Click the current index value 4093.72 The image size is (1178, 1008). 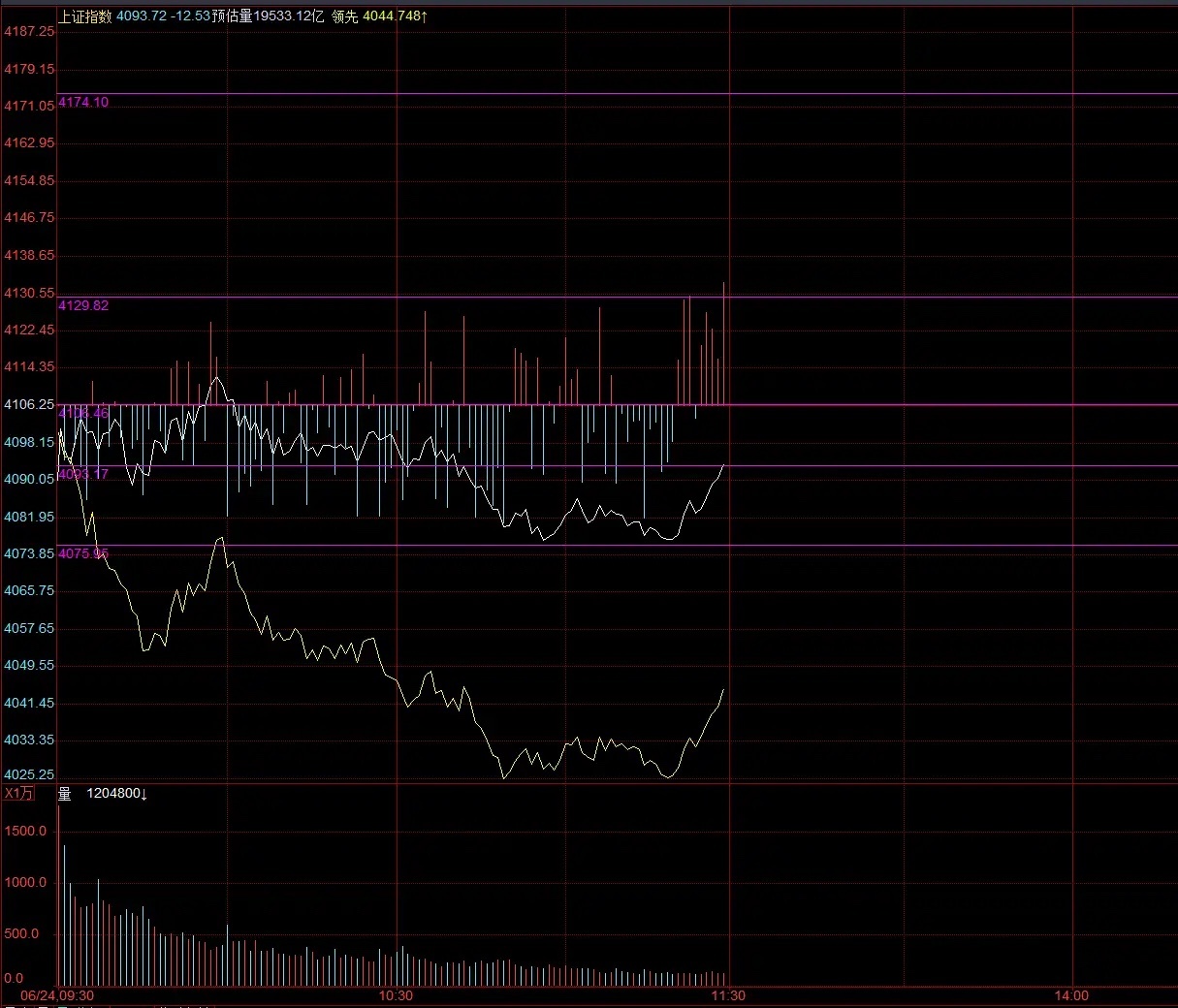point(142,16)
